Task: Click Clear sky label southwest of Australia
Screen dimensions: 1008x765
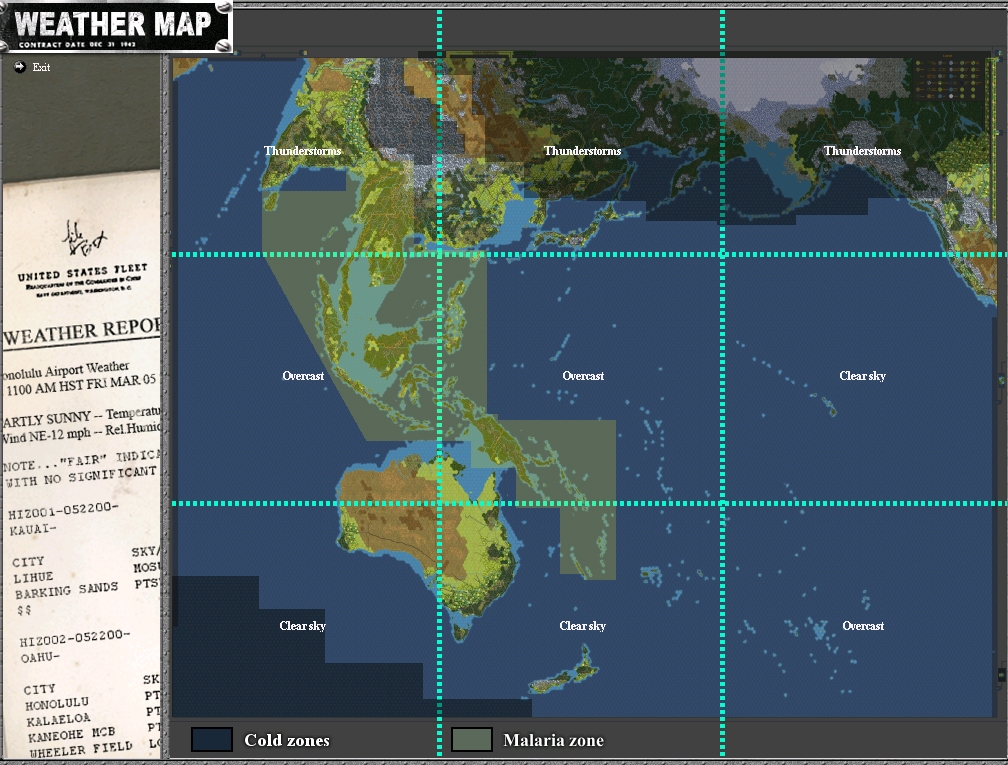Action: tap(302, 626)
